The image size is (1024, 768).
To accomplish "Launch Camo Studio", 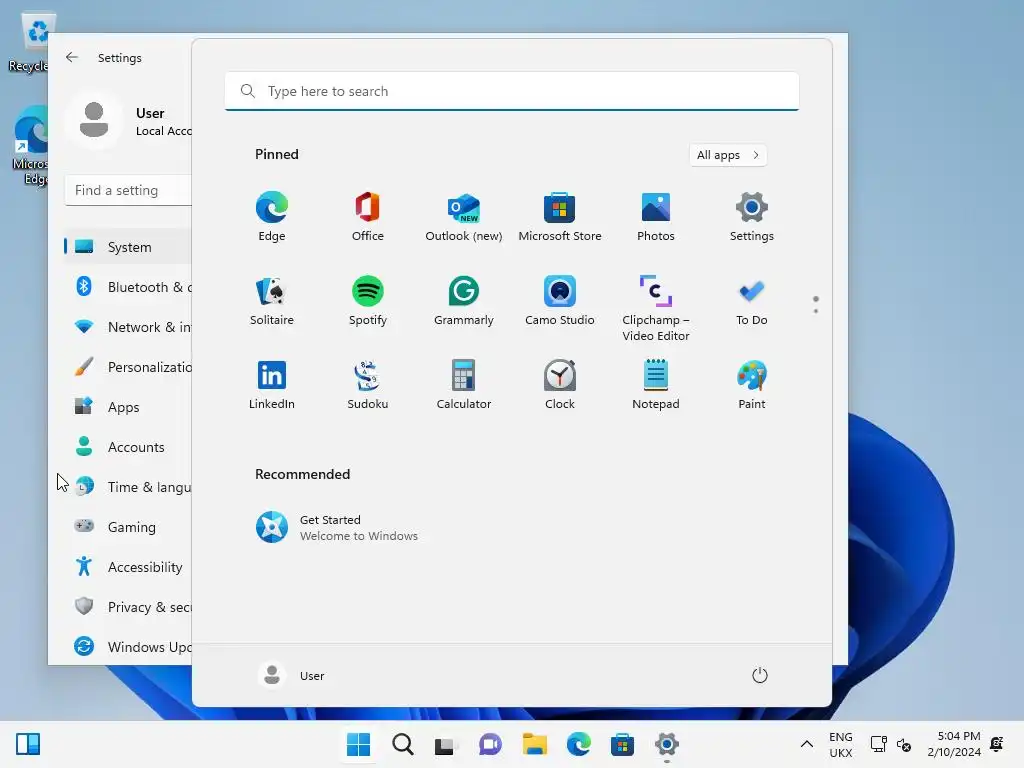I will (560, 301).
